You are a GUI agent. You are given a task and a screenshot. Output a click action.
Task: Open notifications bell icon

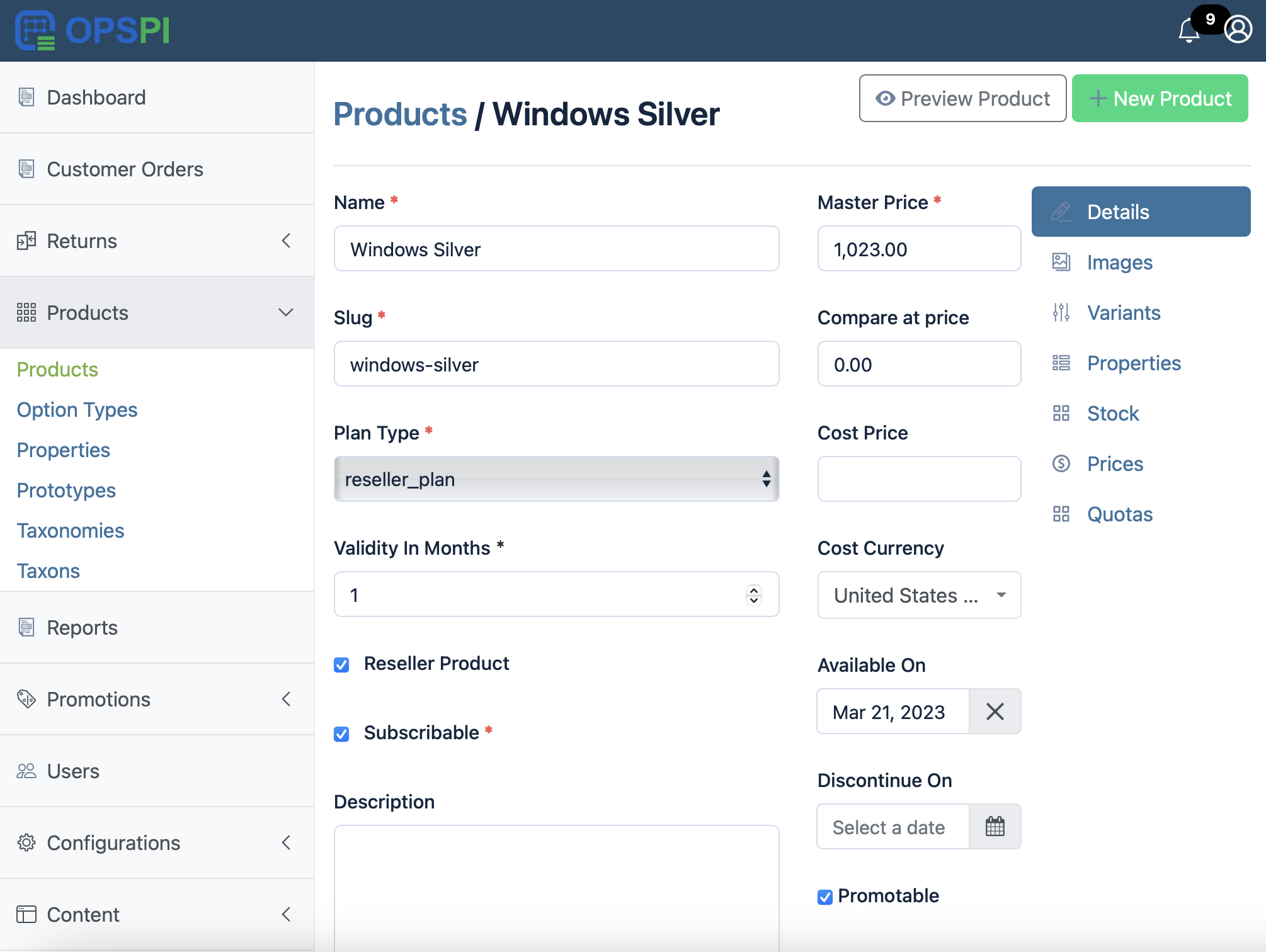(1189, 30)
